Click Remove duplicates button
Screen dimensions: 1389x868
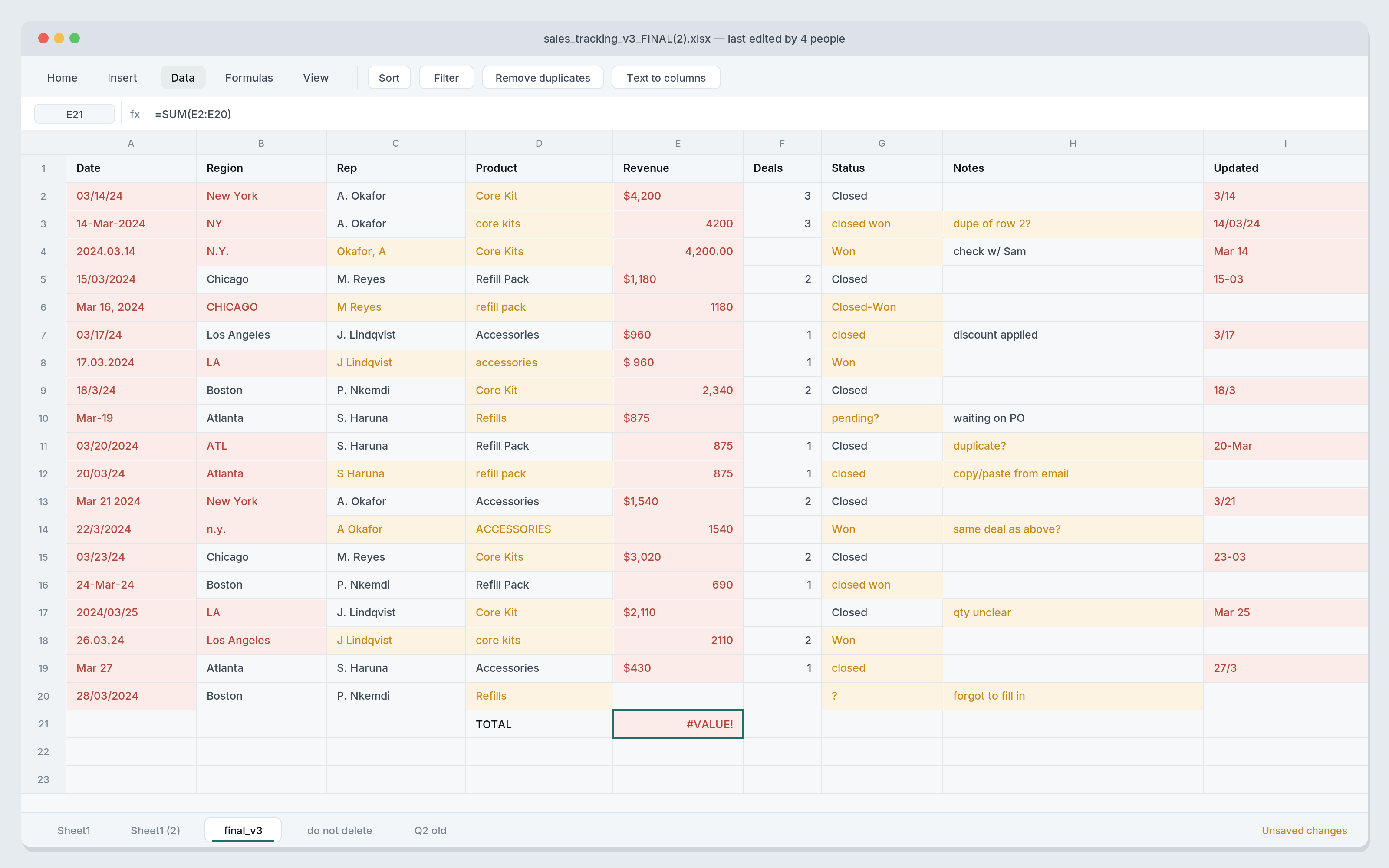[x=543, y=78]
